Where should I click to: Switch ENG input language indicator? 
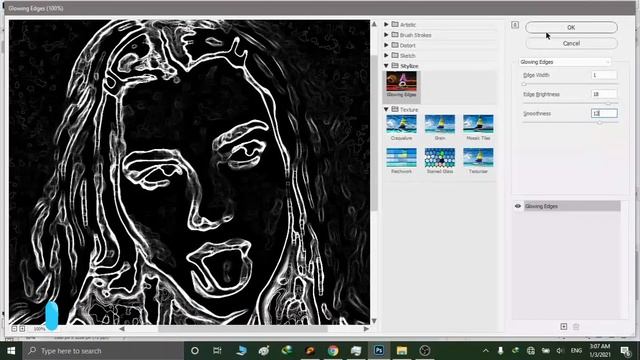tap(576, 351)
